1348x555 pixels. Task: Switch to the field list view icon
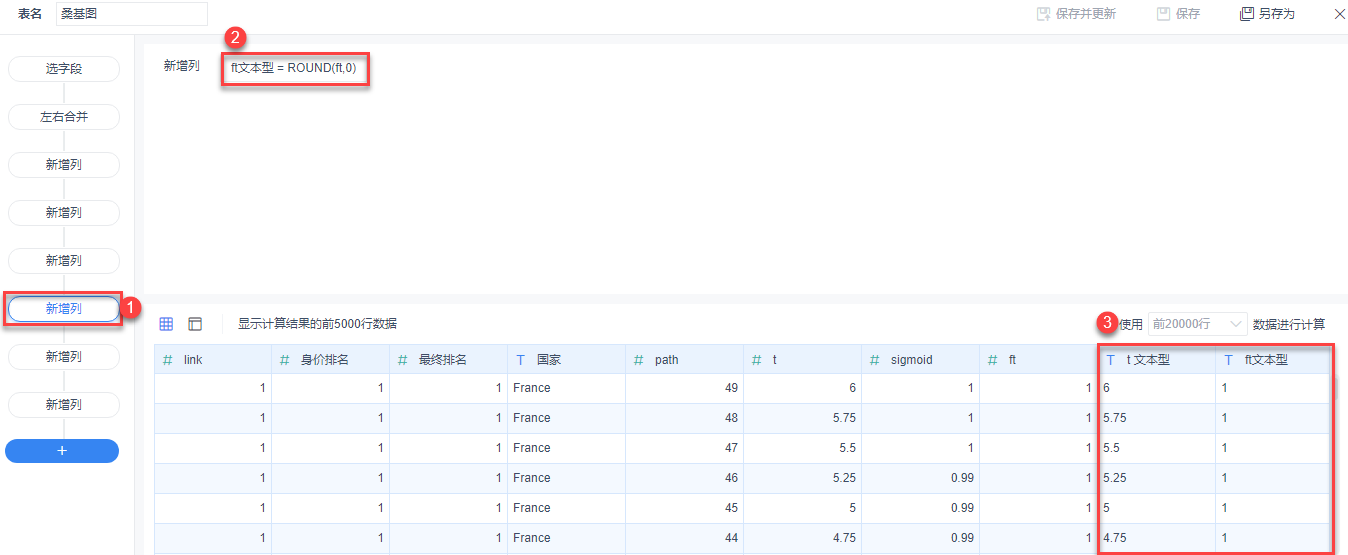coord(195,324)
